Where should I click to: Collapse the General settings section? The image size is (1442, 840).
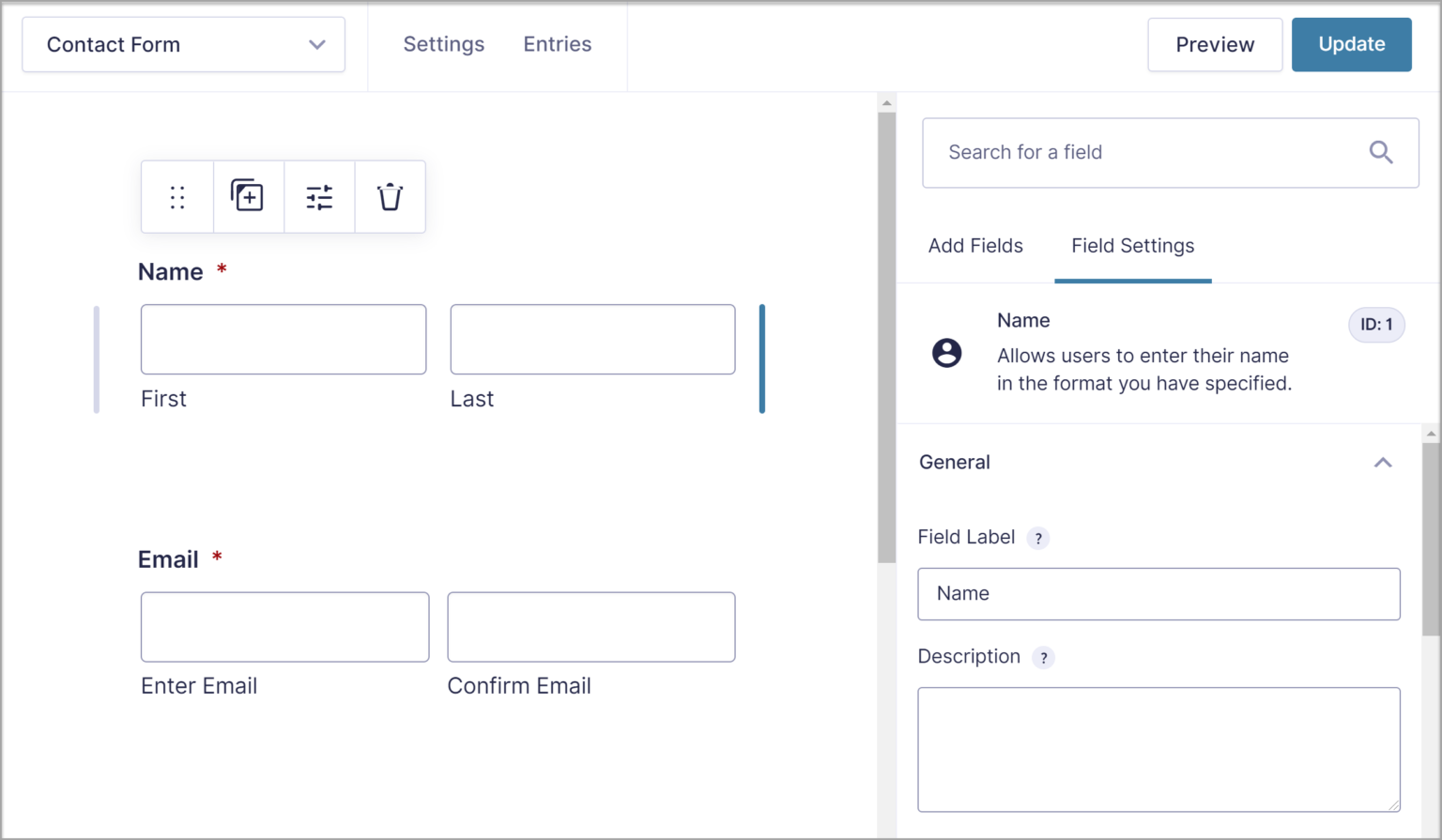1382,463
